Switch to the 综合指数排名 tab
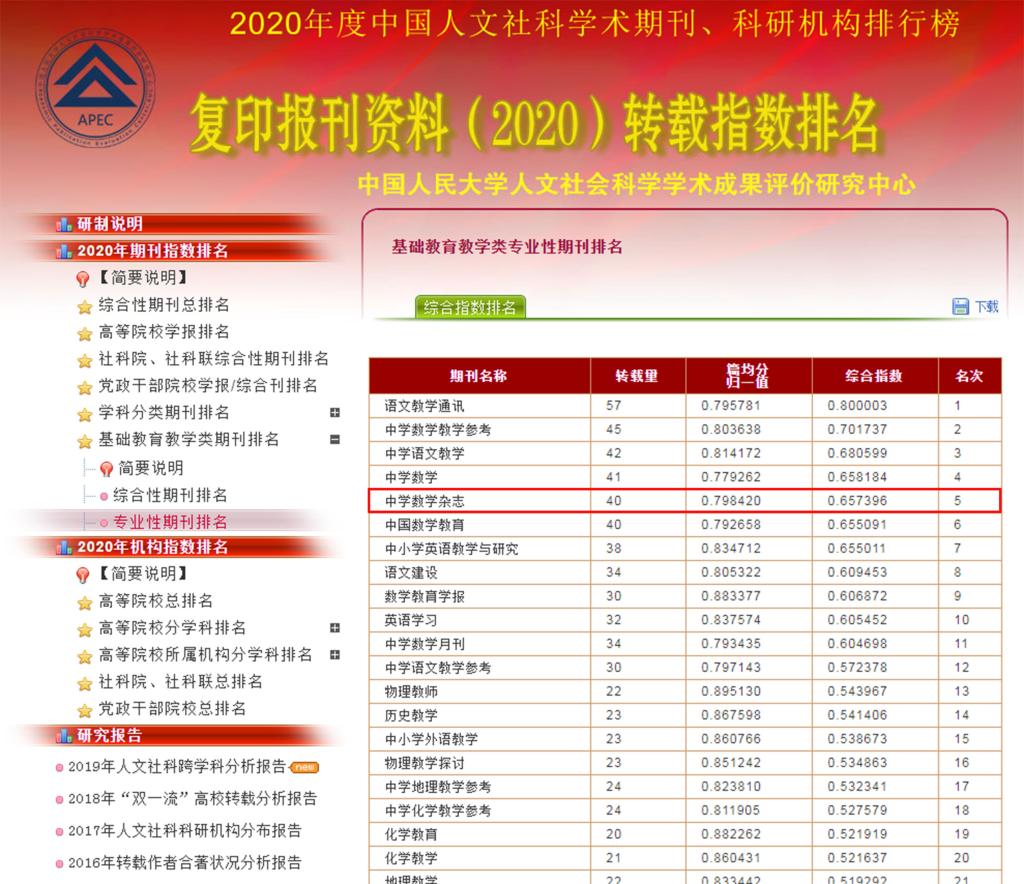The height and width of the screenshot is (884, 1024). coord(470,307)
